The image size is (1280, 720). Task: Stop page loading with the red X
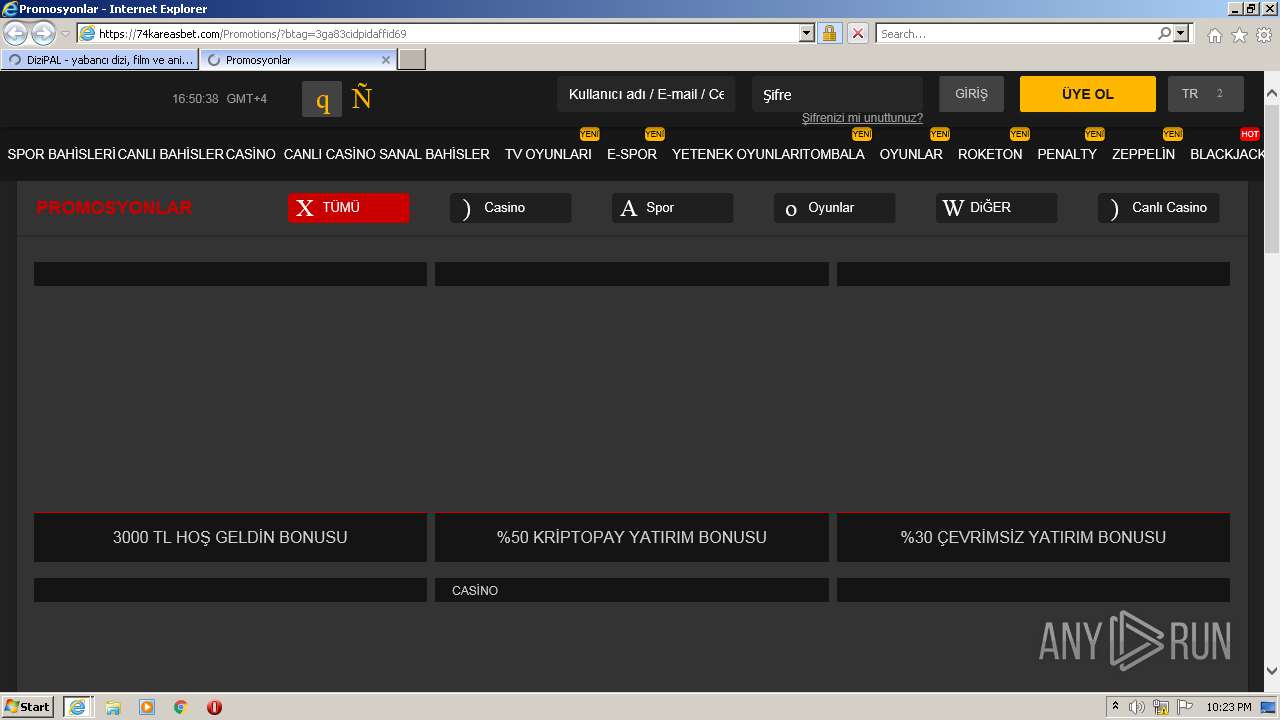858,33
